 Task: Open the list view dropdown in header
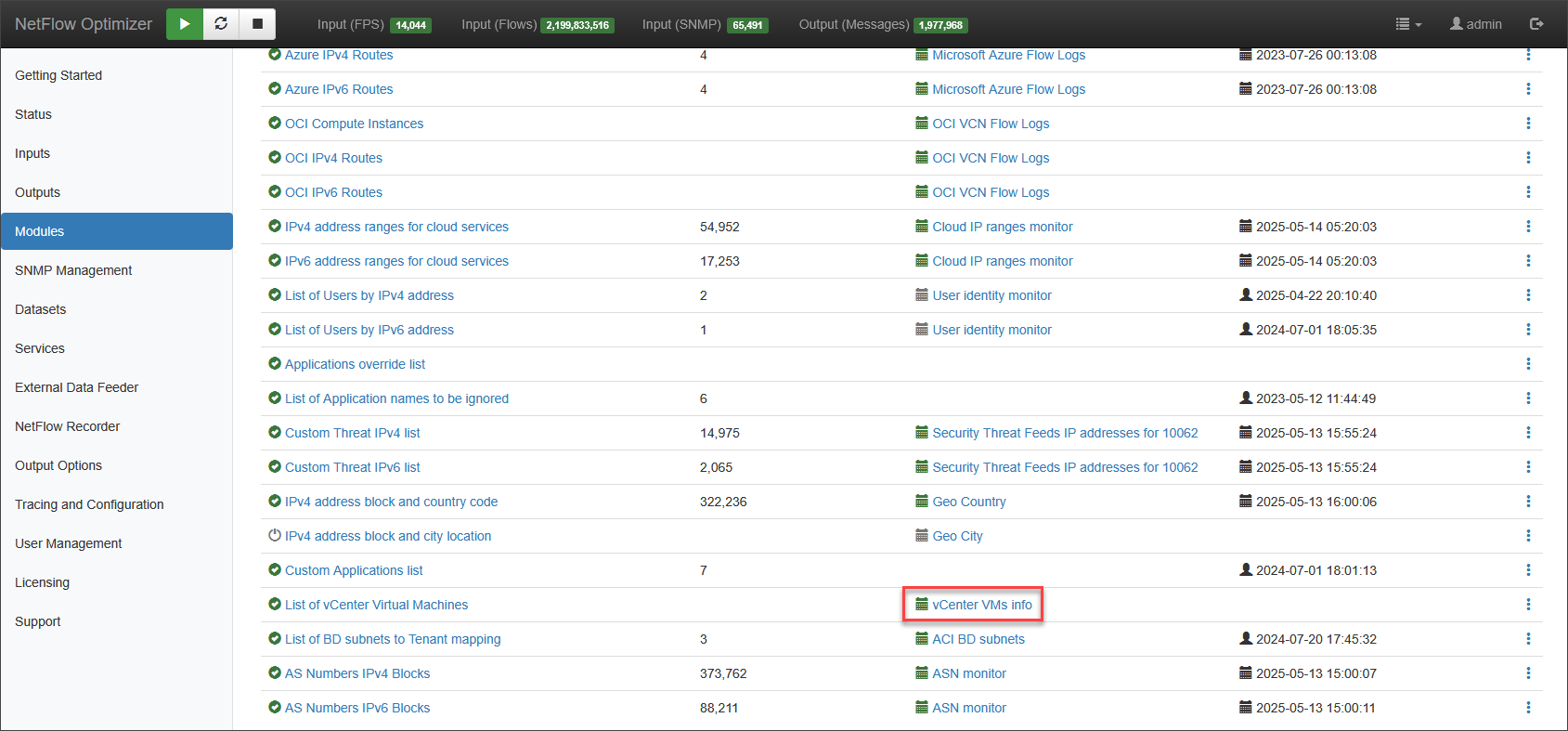click(1408, 24)
